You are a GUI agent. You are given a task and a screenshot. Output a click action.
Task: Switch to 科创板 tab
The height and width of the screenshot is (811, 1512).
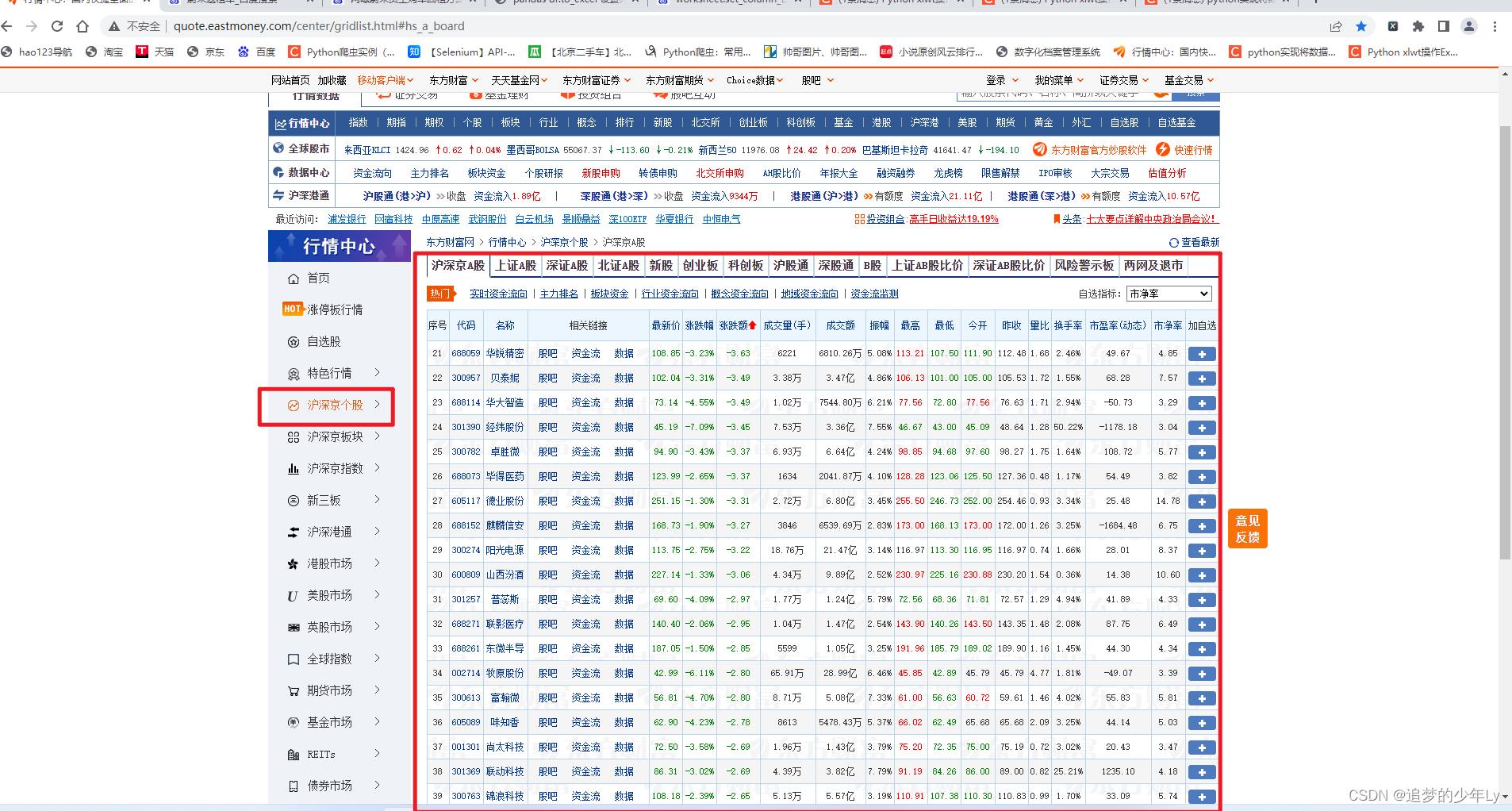[746, 266]
